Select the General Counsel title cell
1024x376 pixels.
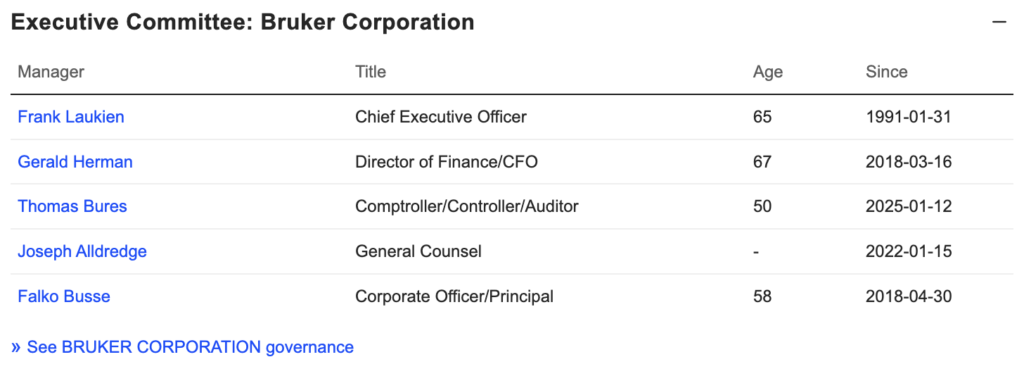[419, 251]
